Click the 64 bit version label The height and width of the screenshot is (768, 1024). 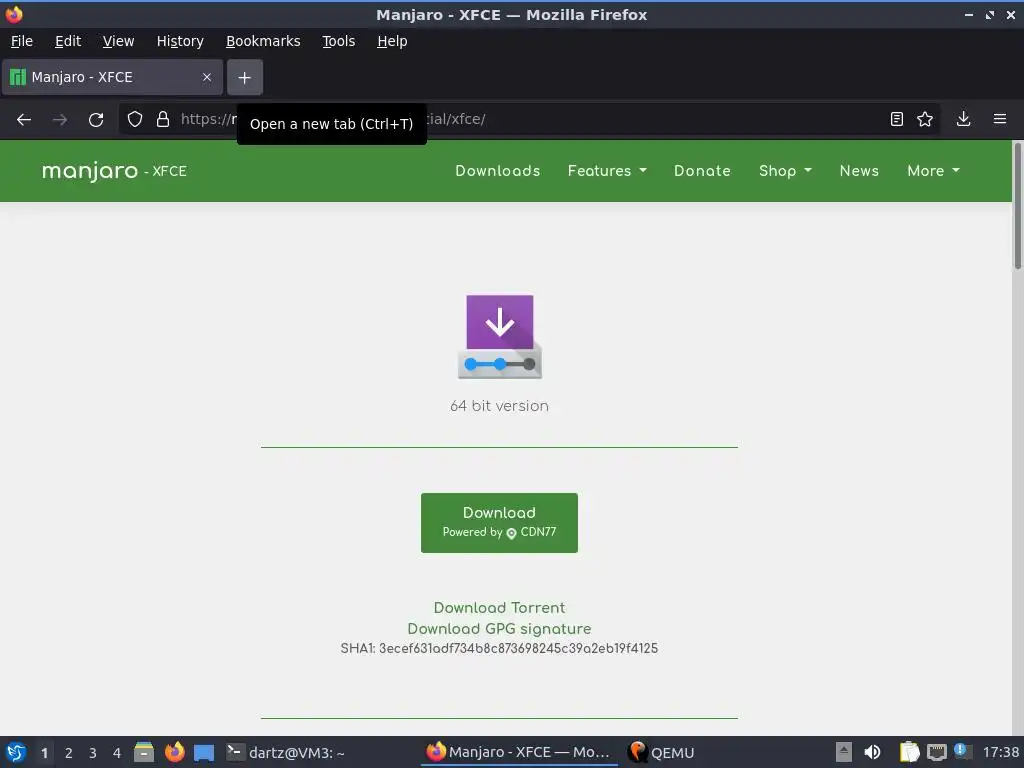[x=499, y=406]
